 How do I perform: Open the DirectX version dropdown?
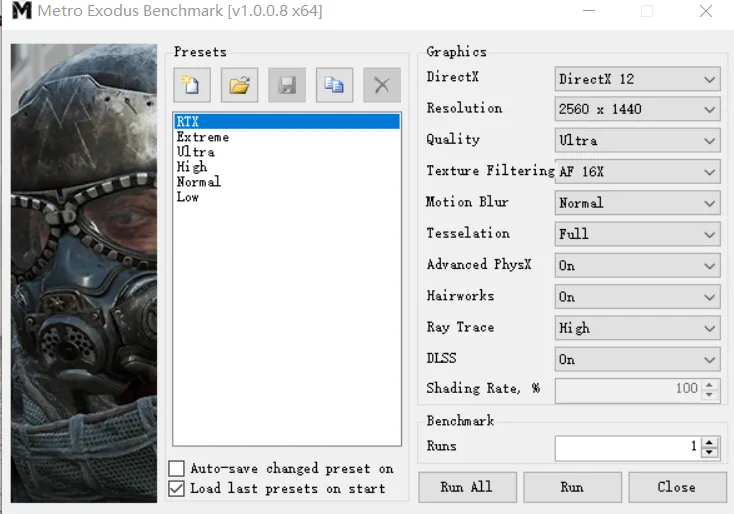coord(637,79)
